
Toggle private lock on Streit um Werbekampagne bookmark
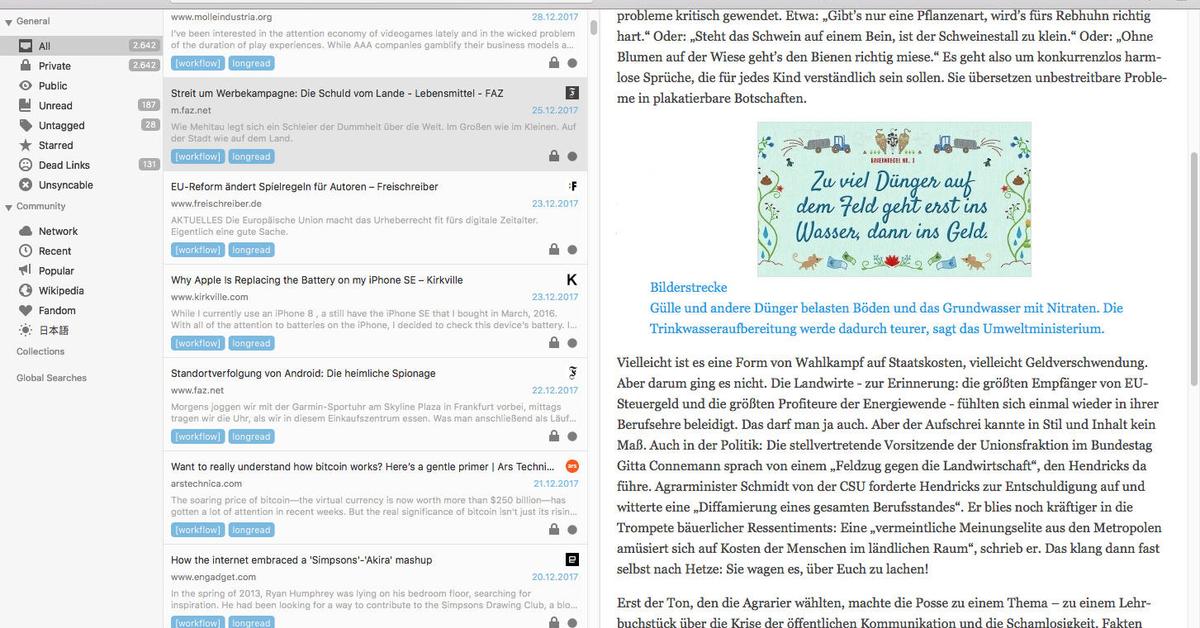coord(554,156)
